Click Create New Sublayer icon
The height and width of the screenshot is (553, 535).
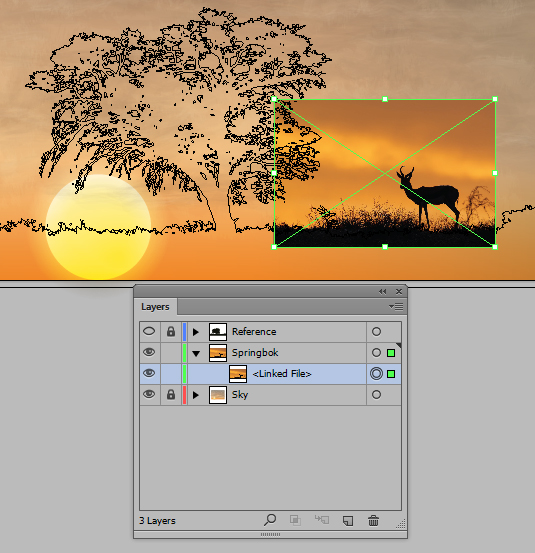[x=322, y=519]
